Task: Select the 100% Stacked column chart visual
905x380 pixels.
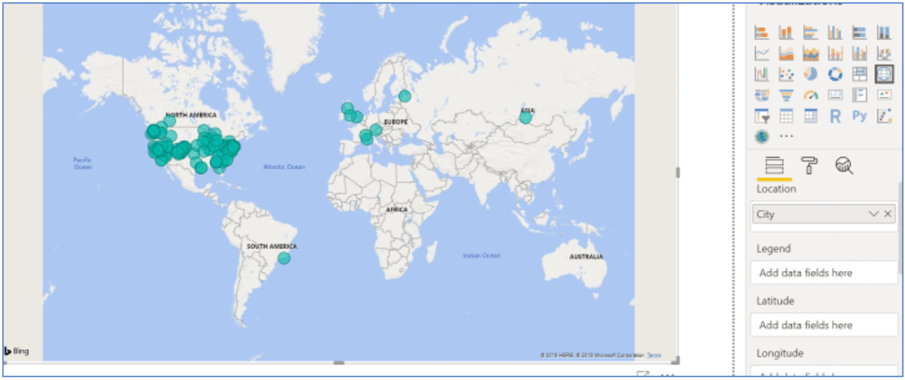Action: 884,33
